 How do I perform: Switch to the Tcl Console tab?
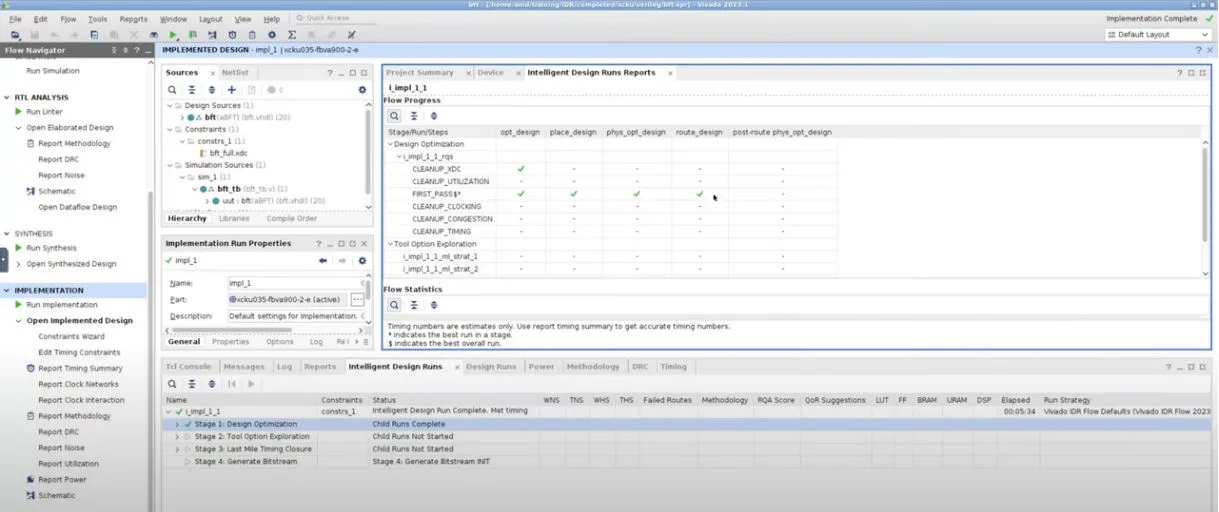point(188,367)
